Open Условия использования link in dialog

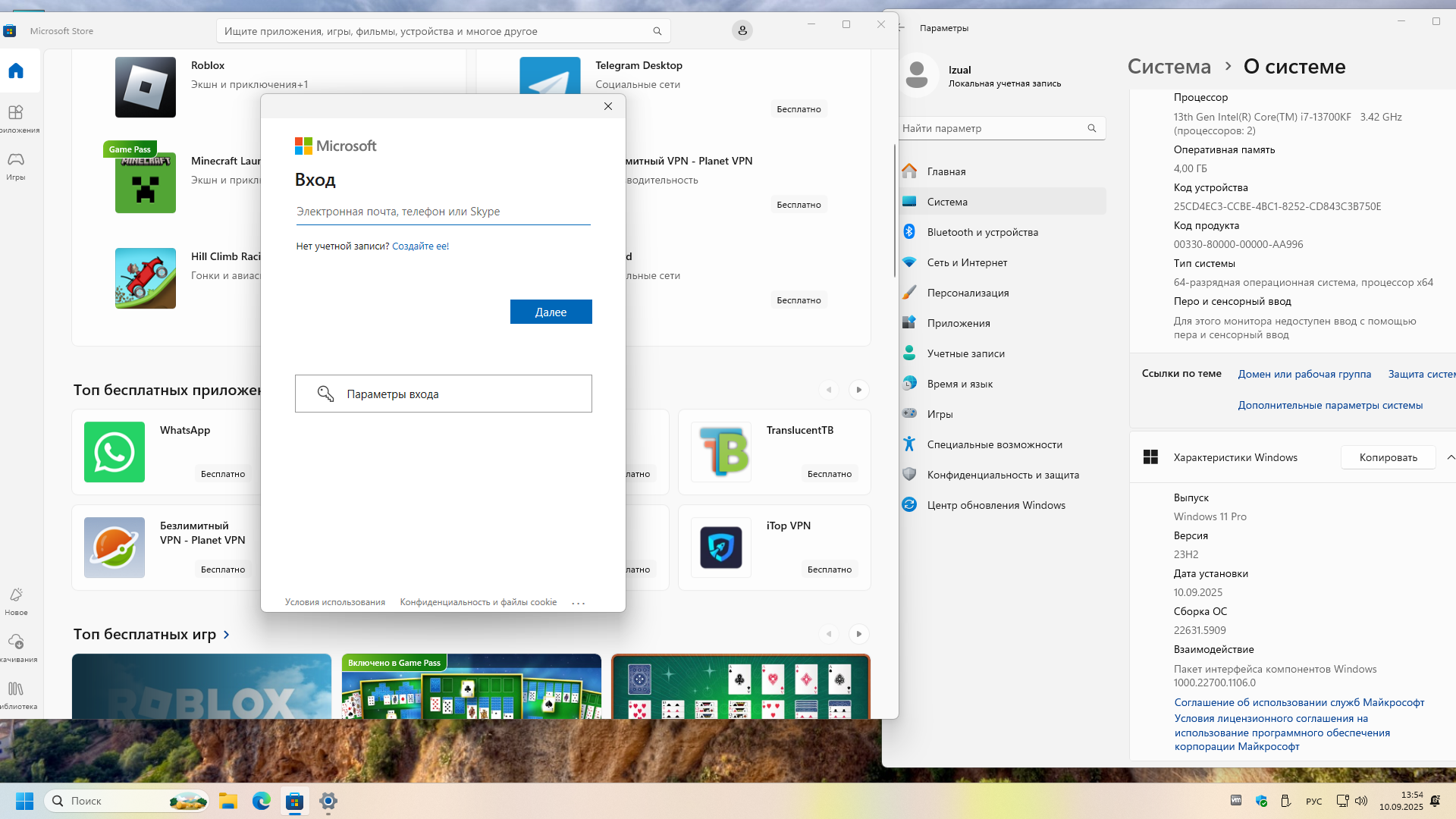click(335, 602)
